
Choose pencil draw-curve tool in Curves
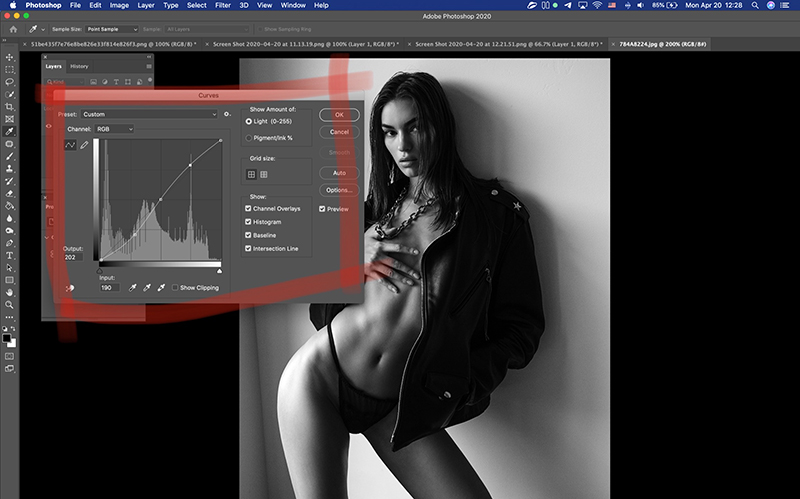84,145
